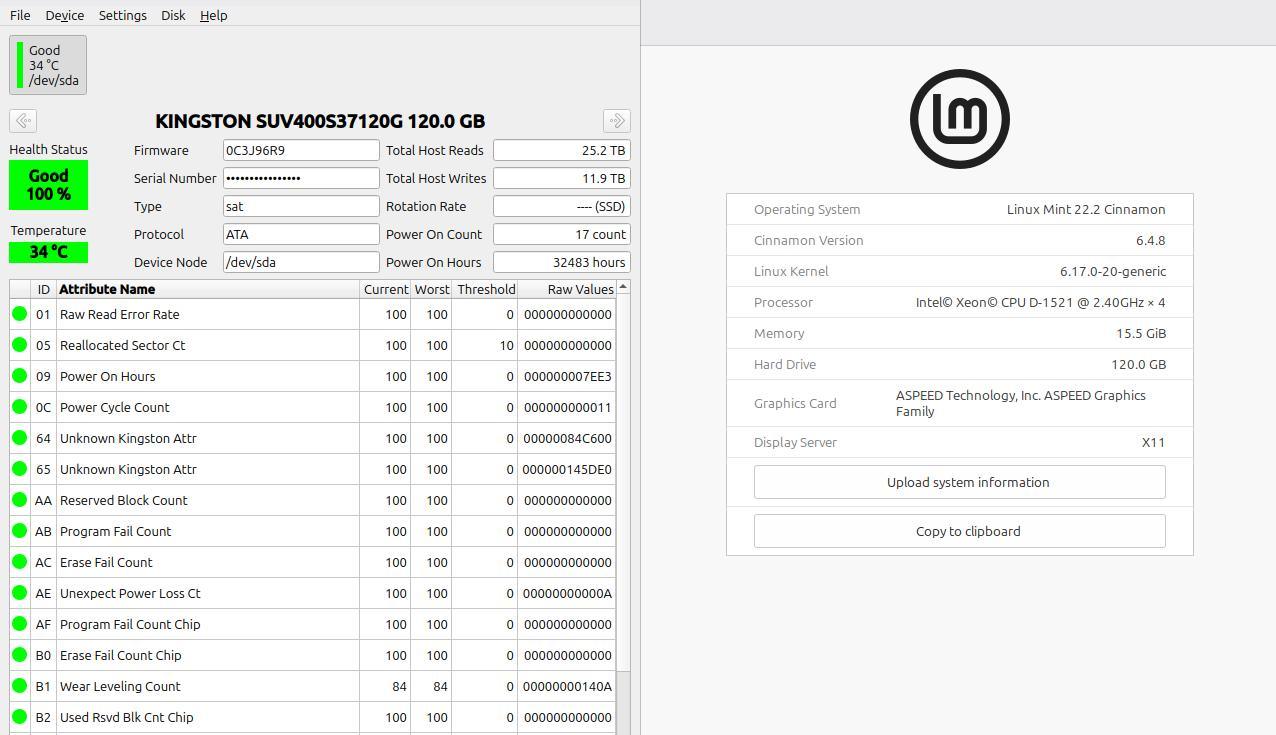
Task: Click green status dot for Power On Hours row
Action: 19,376
